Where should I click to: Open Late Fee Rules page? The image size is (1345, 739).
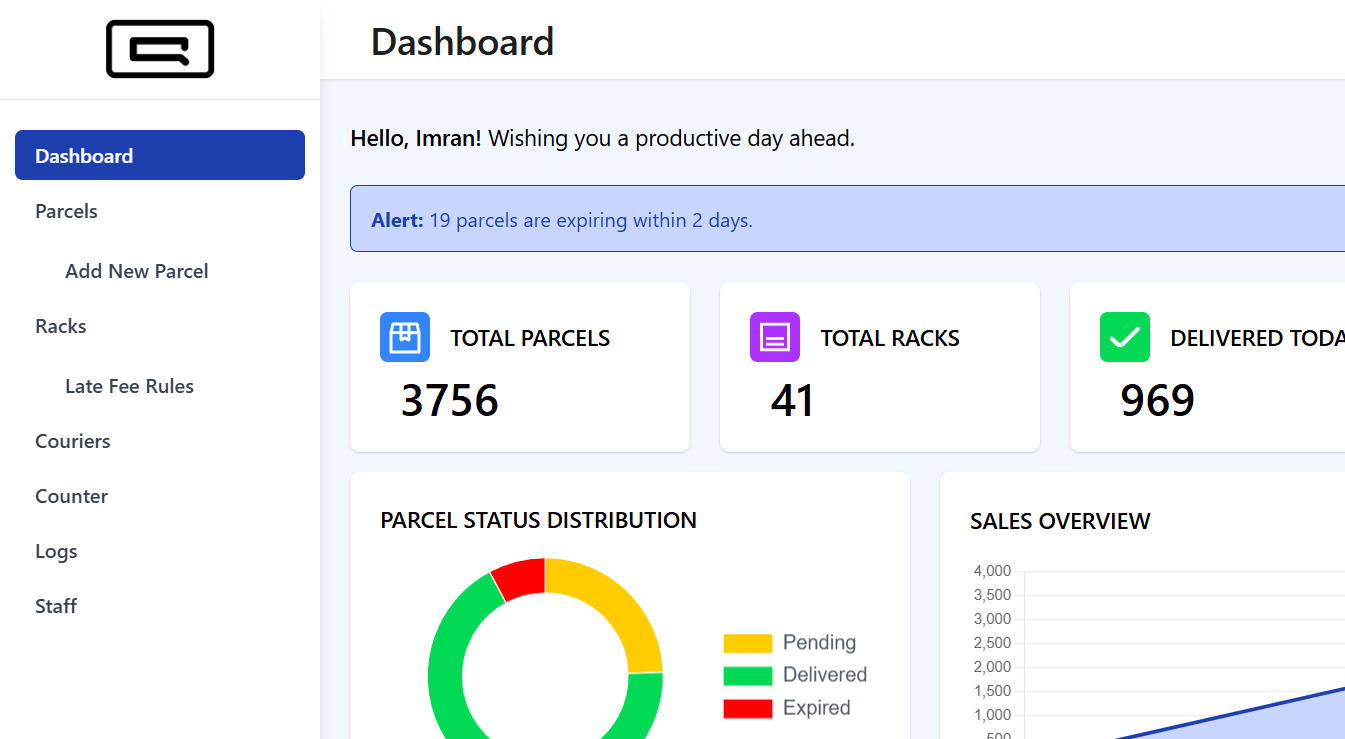pyautogui.click(x=129, y=386)
